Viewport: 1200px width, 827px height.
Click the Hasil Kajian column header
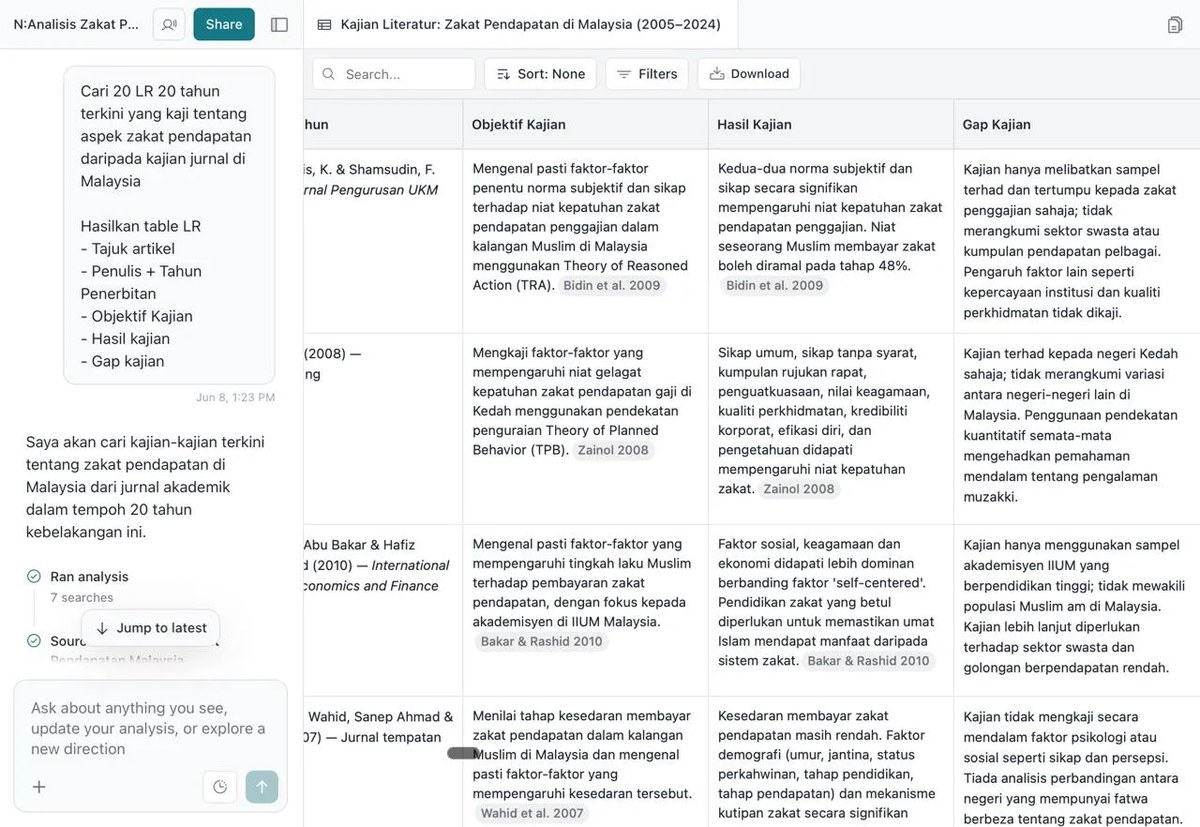click(x=754, y=125)
